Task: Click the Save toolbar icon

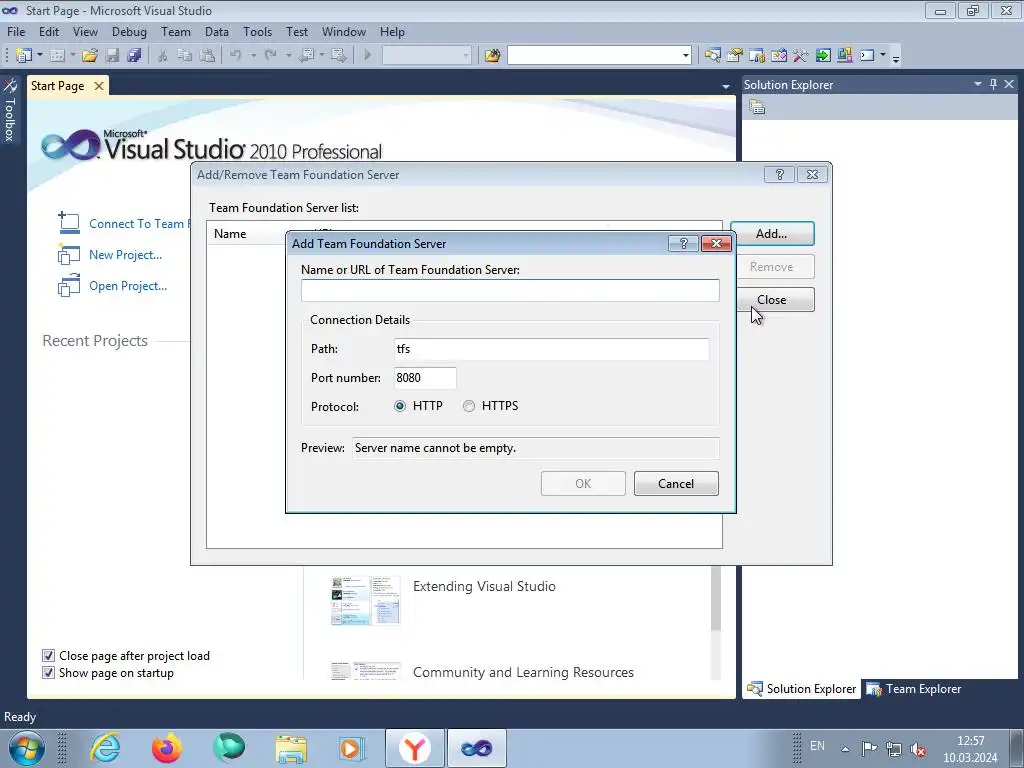Action: click(x=112, y=56)
